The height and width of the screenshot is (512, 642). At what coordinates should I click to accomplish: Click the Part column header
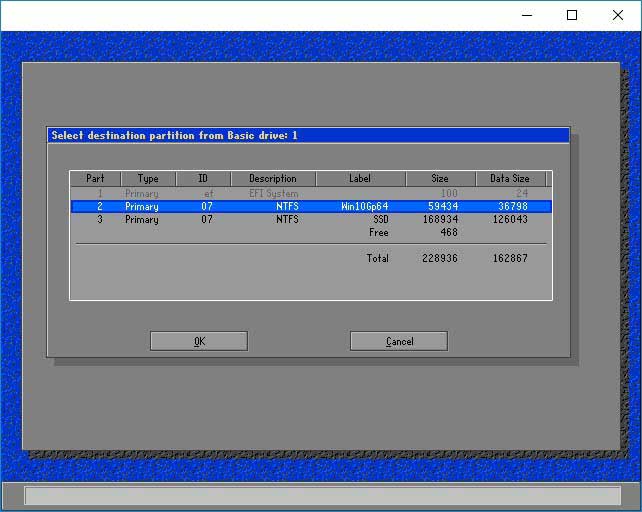click(x=95, y=179)
